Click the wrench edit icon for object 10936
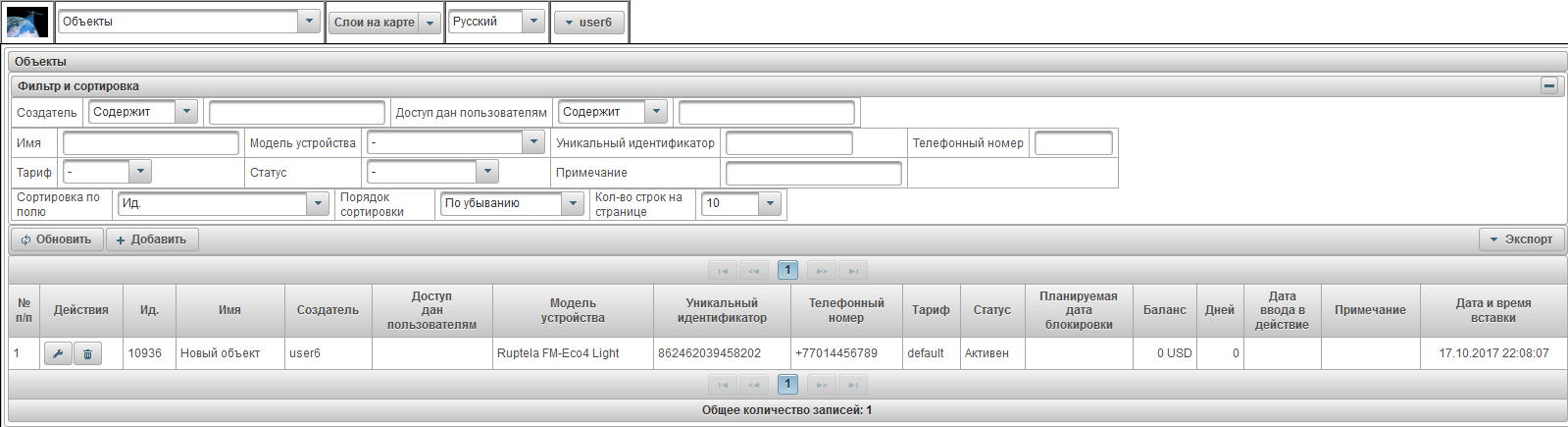Screen dimensions: 1568x427 [58, 353]
